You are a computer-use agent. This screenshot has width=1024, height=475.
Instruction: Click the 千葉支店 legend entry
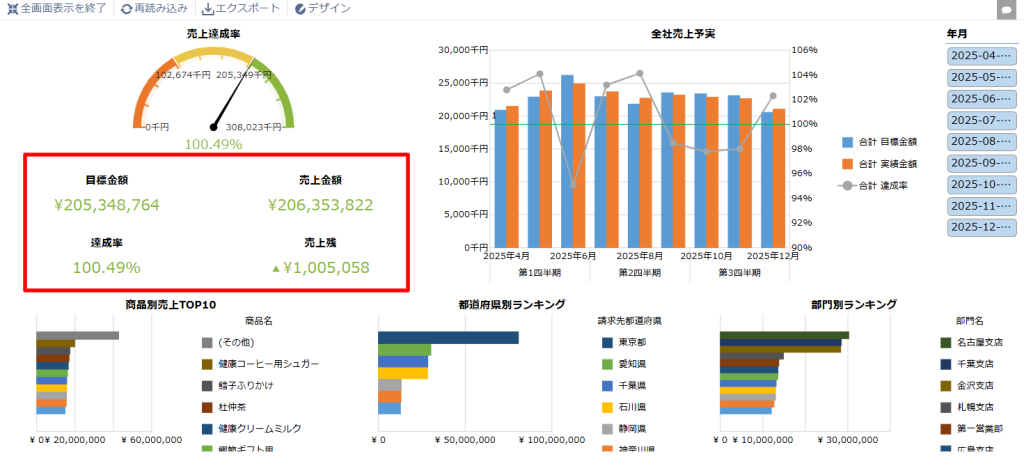(967, 364)
